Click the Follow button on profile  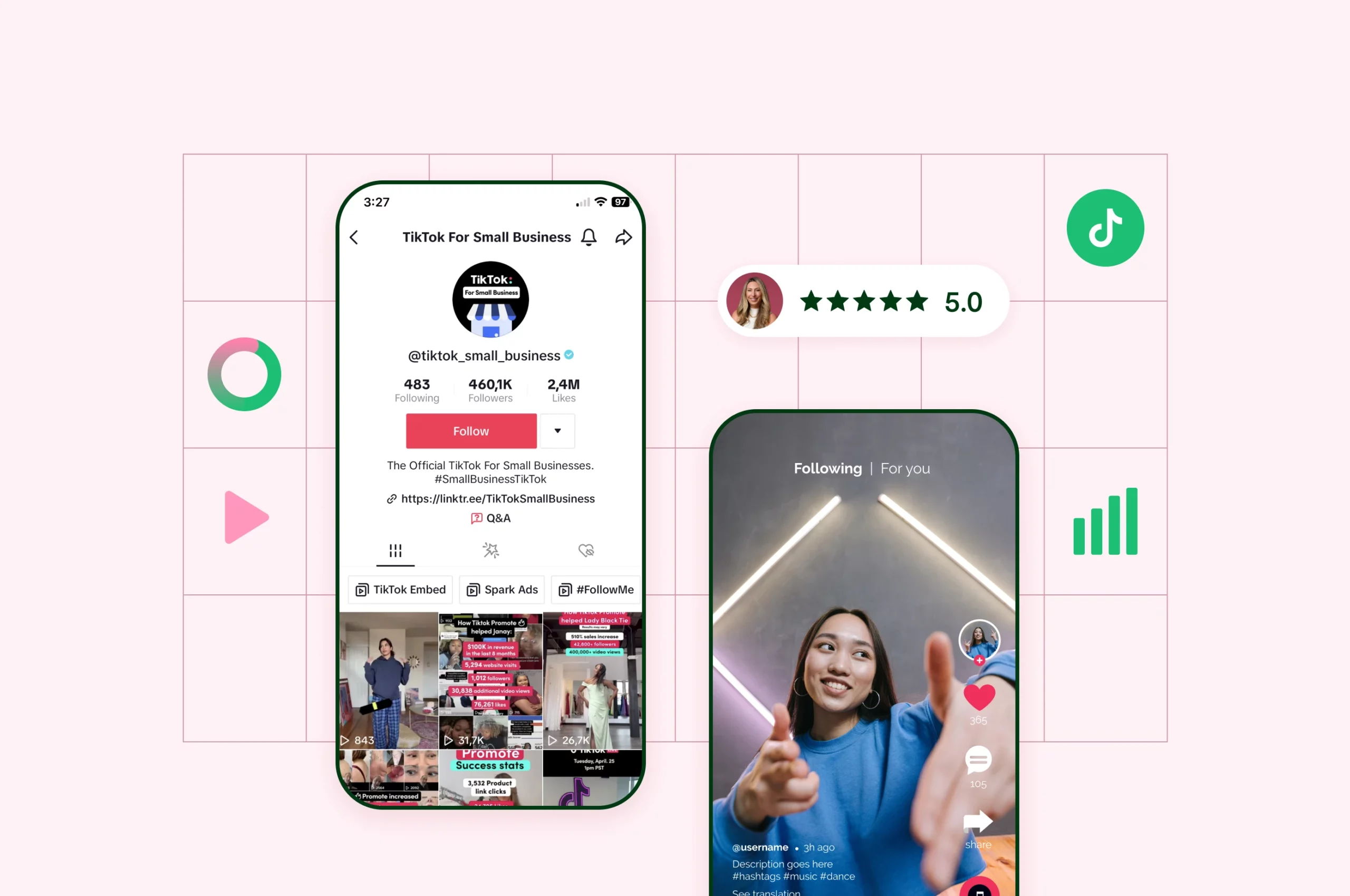pyautogui.click(x=470, y=431)
